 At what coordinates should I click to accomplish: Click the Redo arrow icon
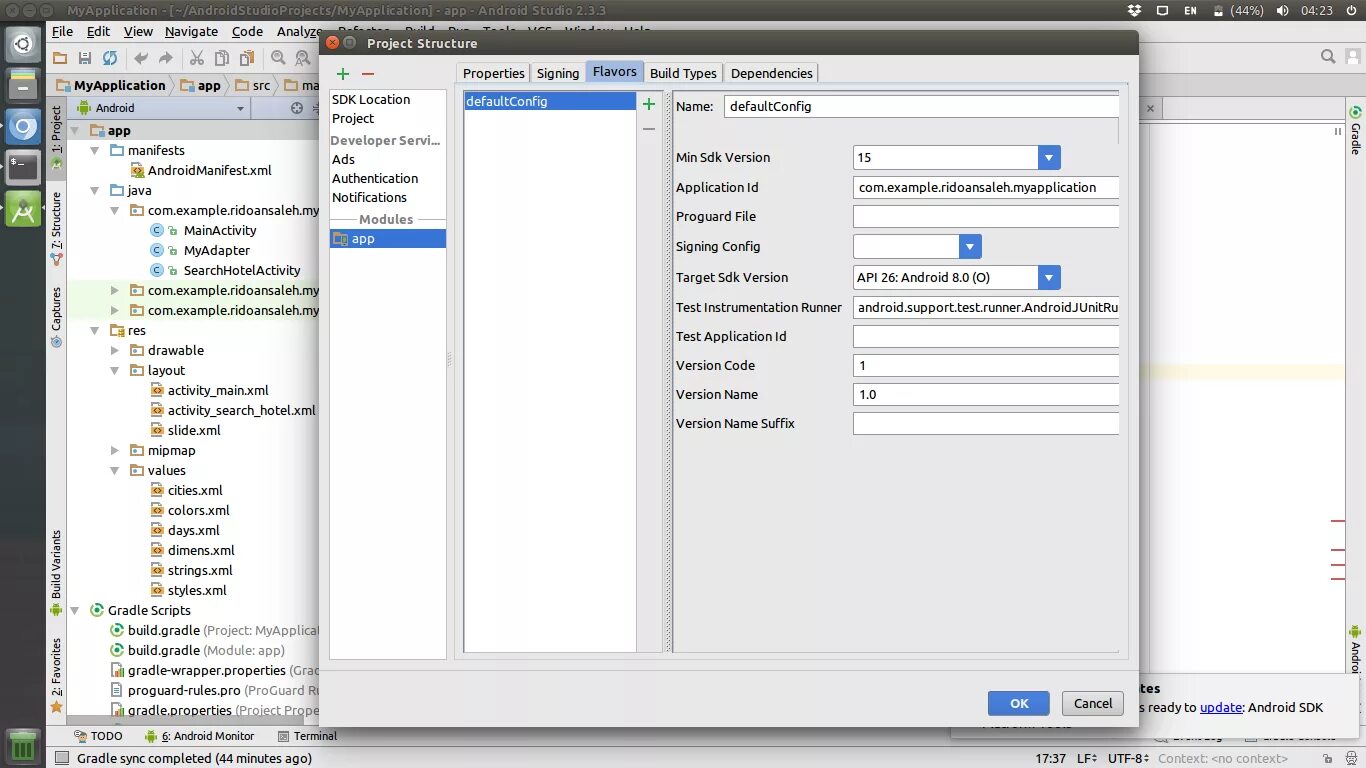[x=165, y=59]
